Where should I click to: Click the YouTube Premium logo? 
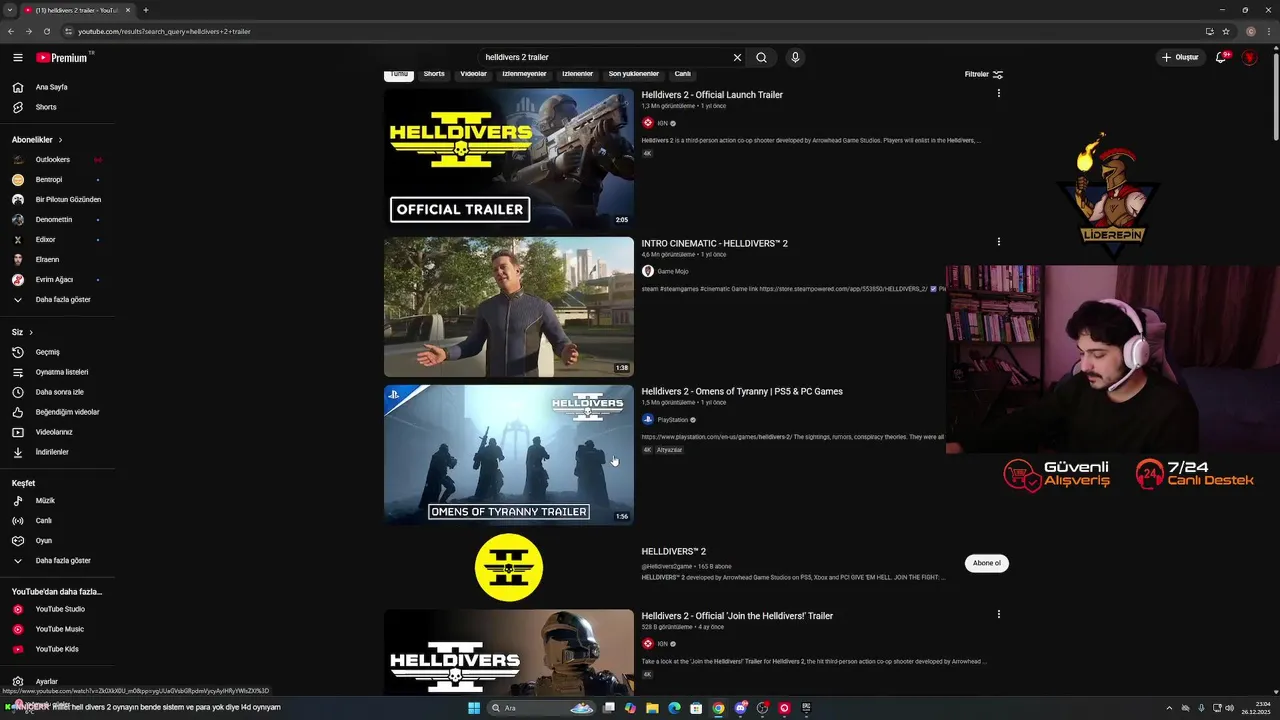coord(62,57)
